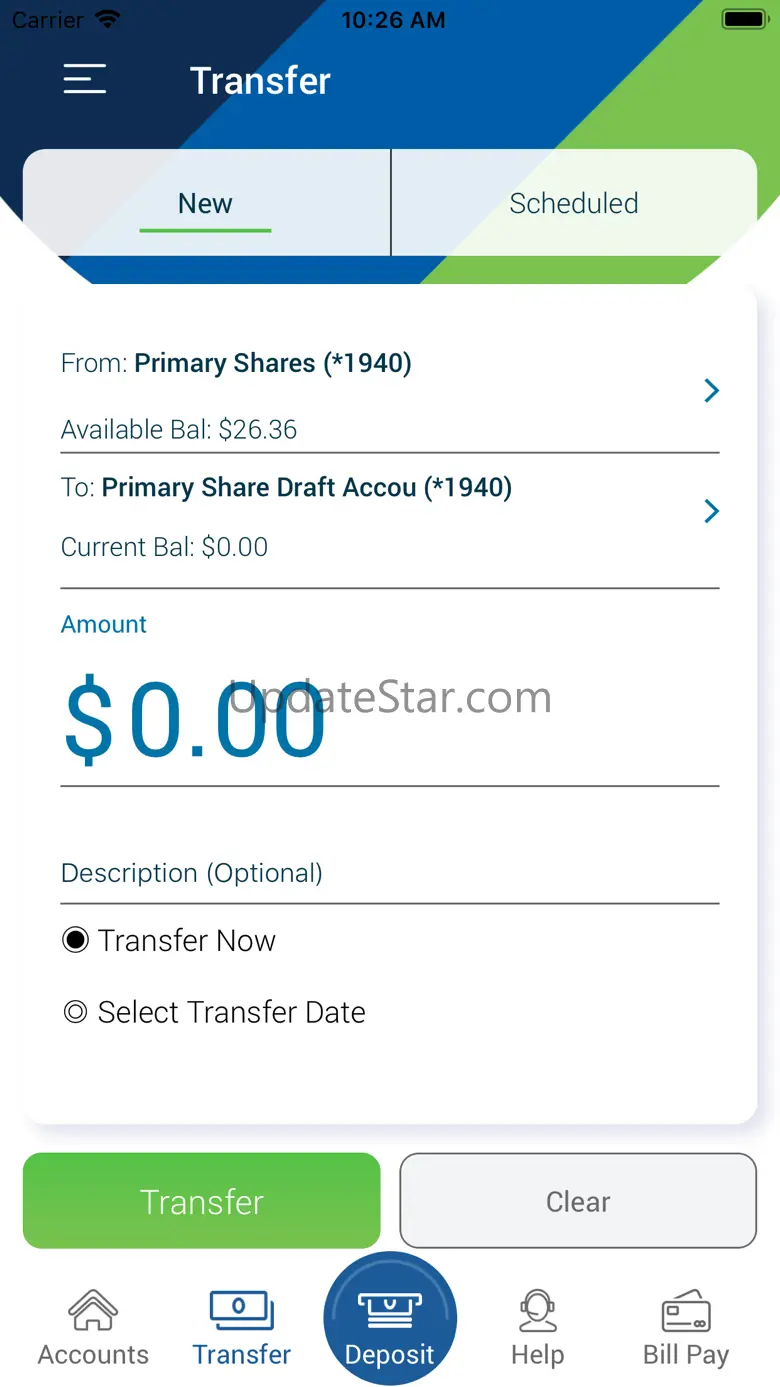Expand the To account chevron

[711, 512]
